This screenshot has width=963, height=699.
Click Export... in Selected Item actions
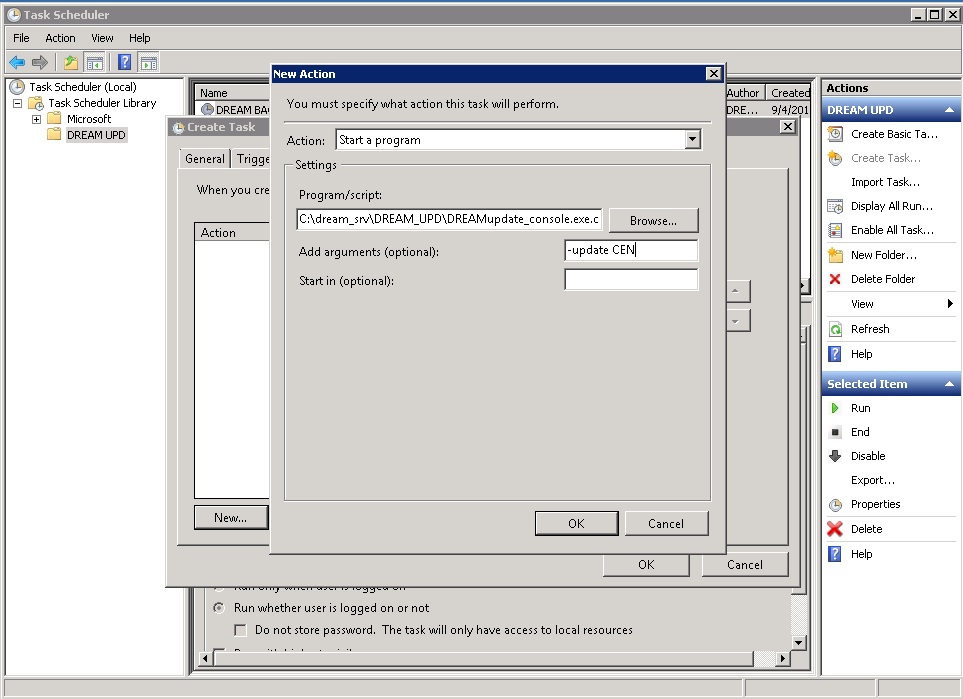(x=873, y=480)
